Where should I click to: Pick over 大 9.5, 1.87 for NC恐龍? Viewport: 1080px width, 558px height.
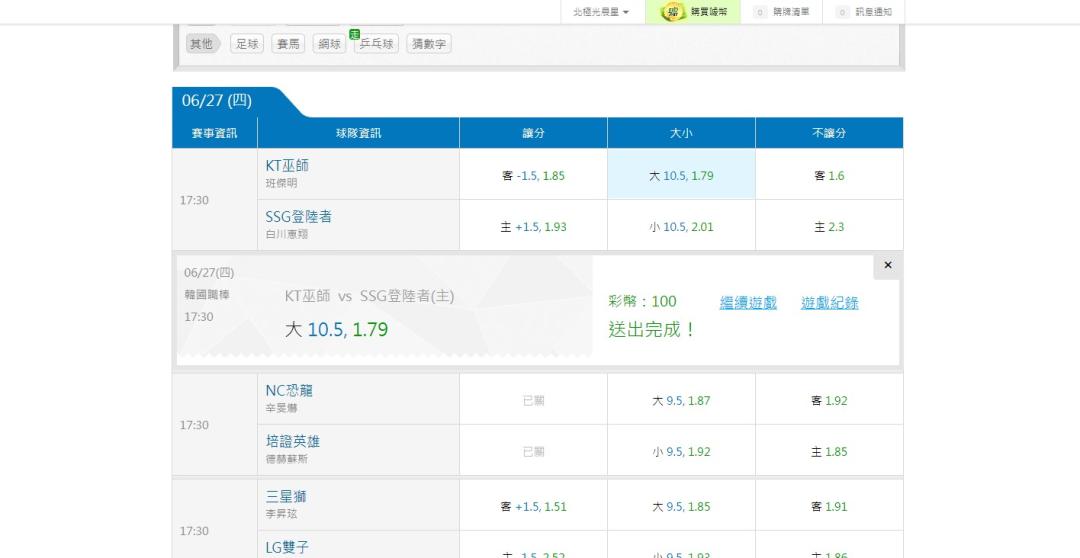[681, 400]
